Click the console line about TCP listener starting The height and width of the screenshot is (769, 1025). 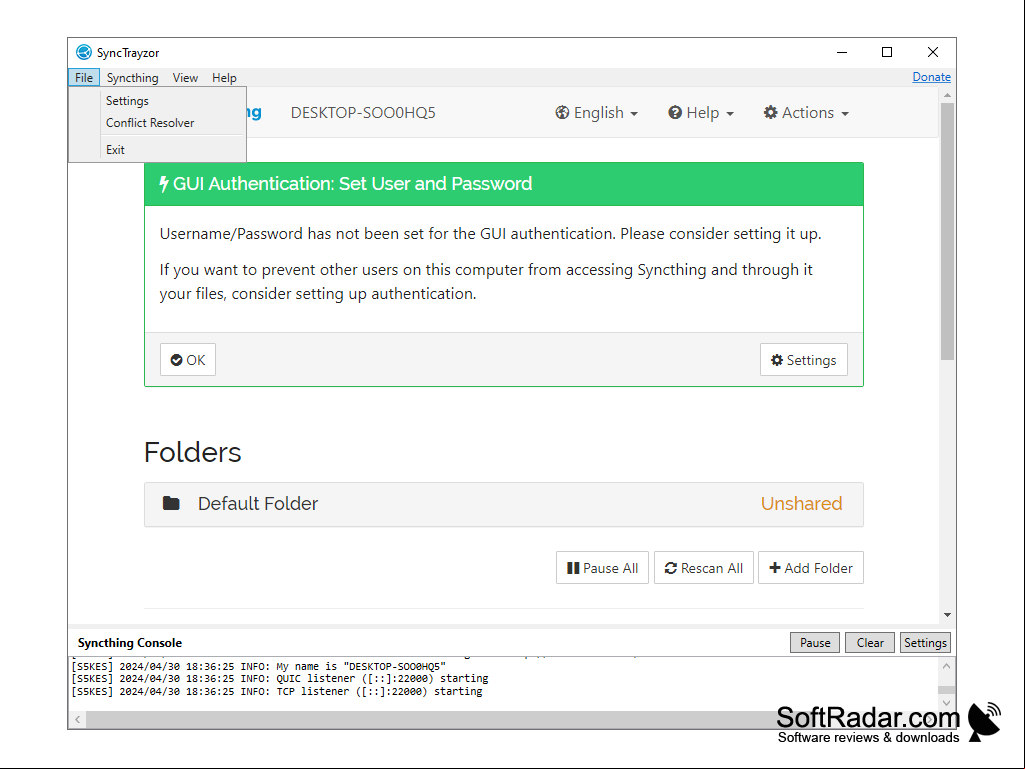[277, 691]
